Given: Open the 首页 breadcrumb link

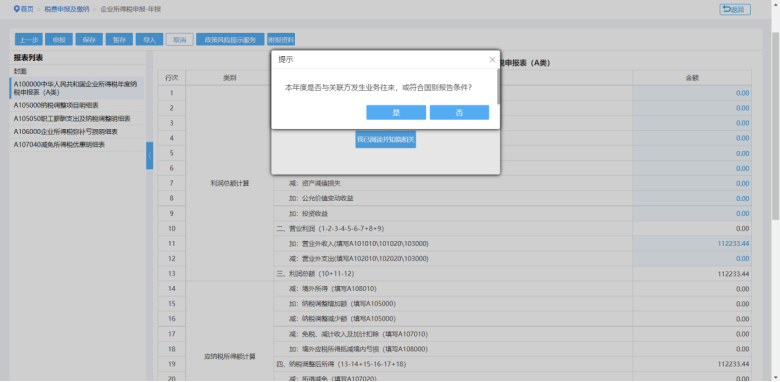Looking at the screenshot, I should (27, 9).
